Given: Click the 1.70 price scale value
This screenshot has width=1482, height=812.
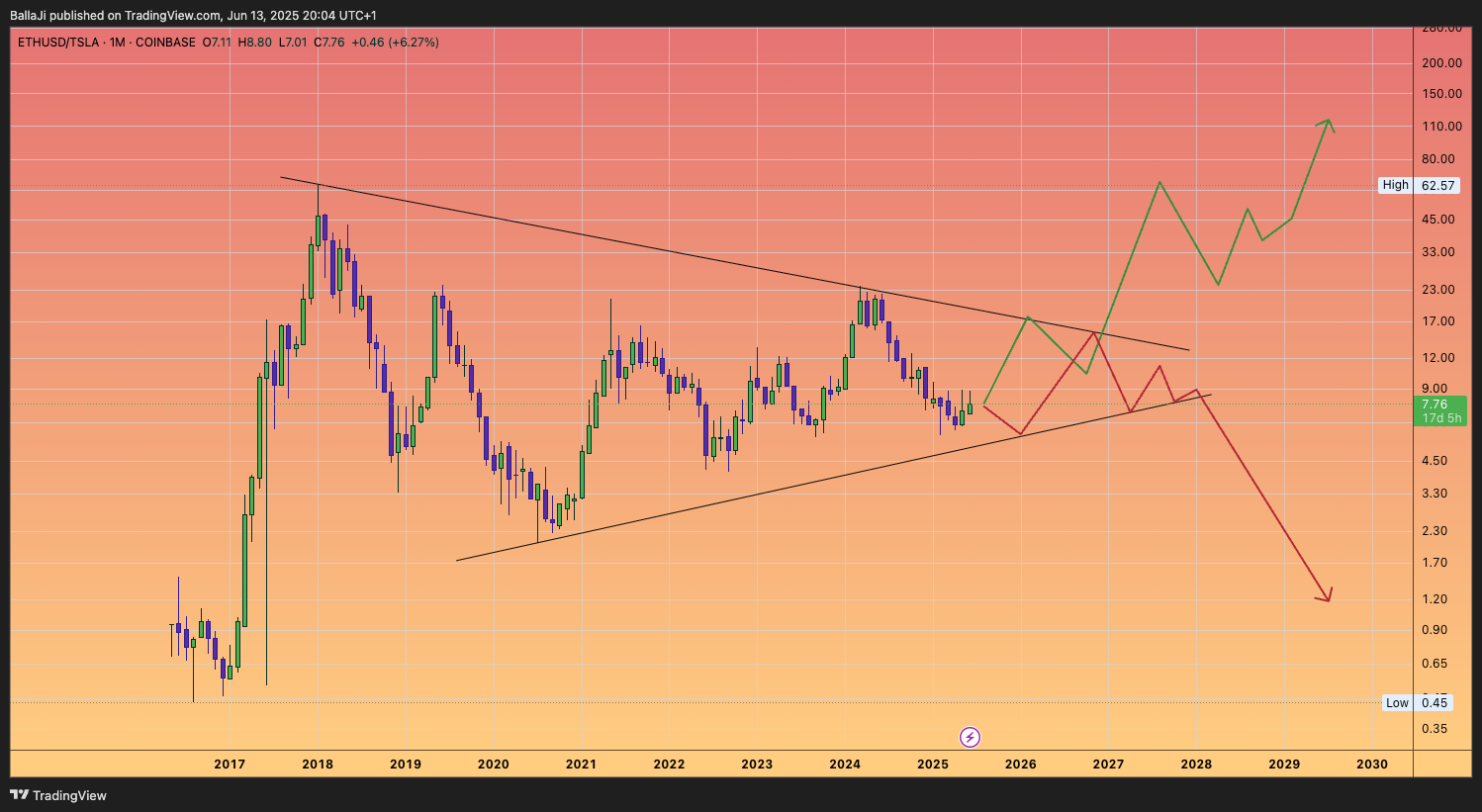Looking at the screenshot, I should [x=1435, y=563].
